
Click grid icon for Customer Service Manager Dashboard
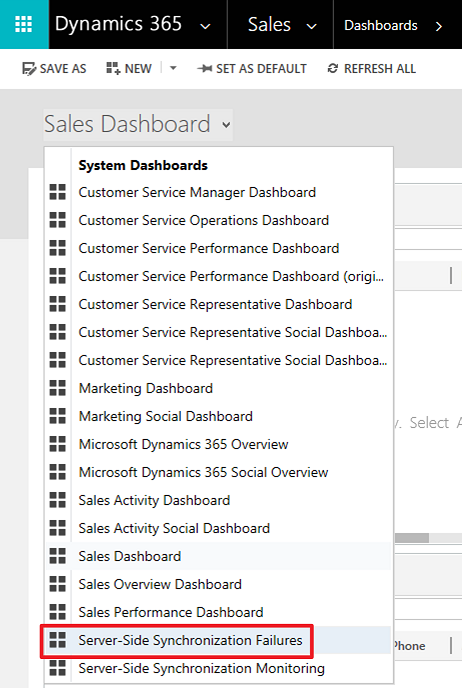(57, 192)
